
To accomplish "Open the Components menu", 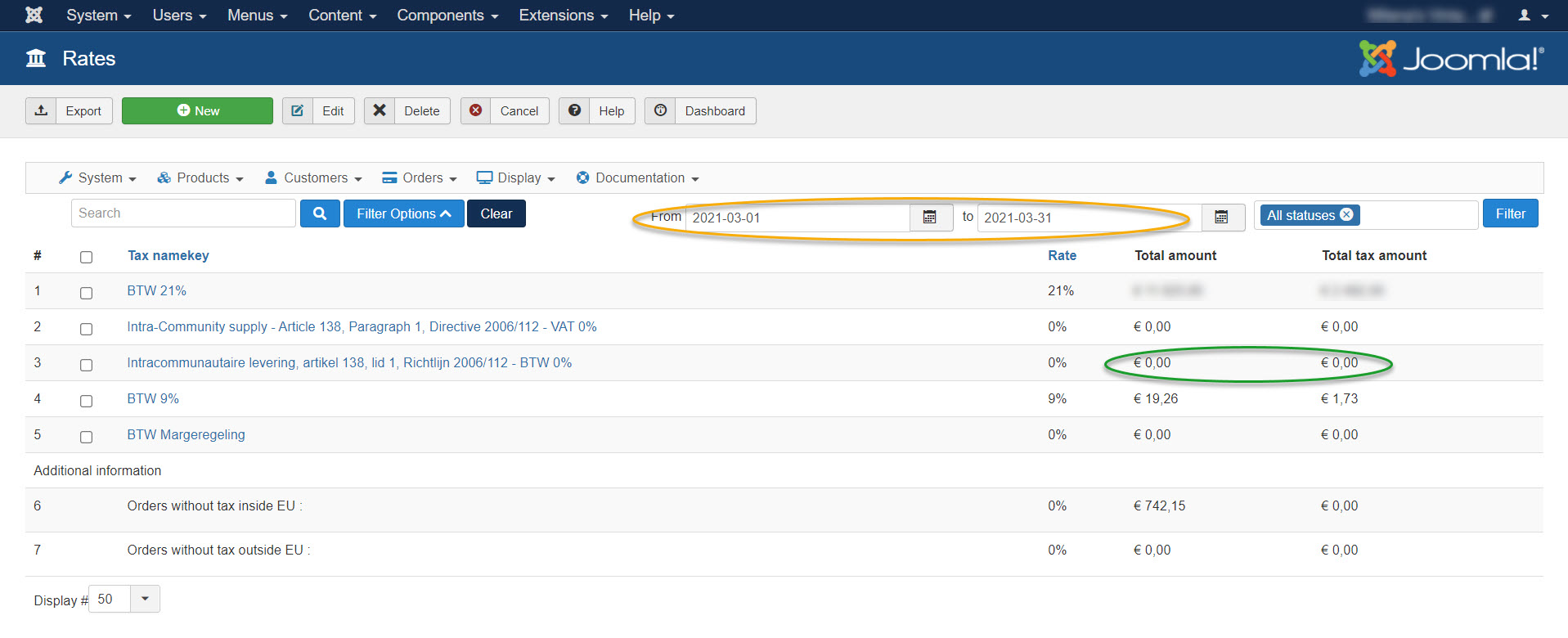I will tap(447, 16).
